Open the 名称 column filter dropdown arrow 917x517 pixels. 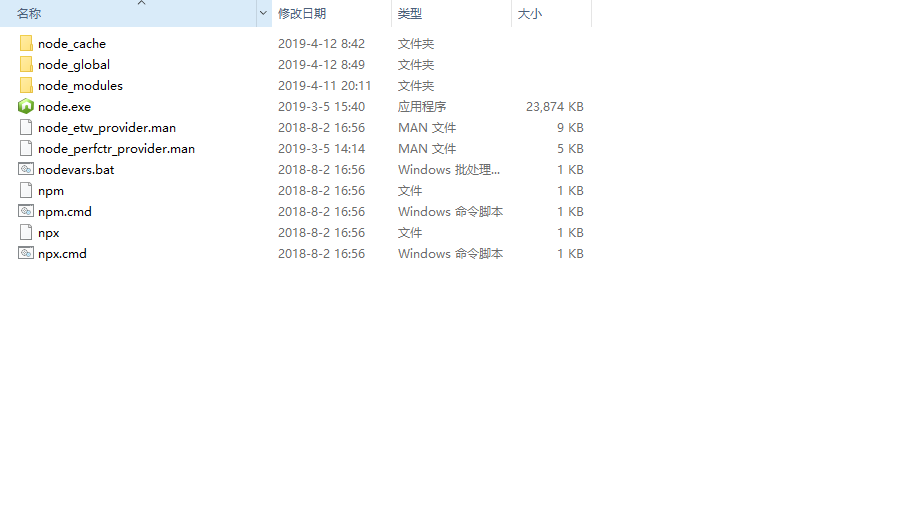pos(263,13)
